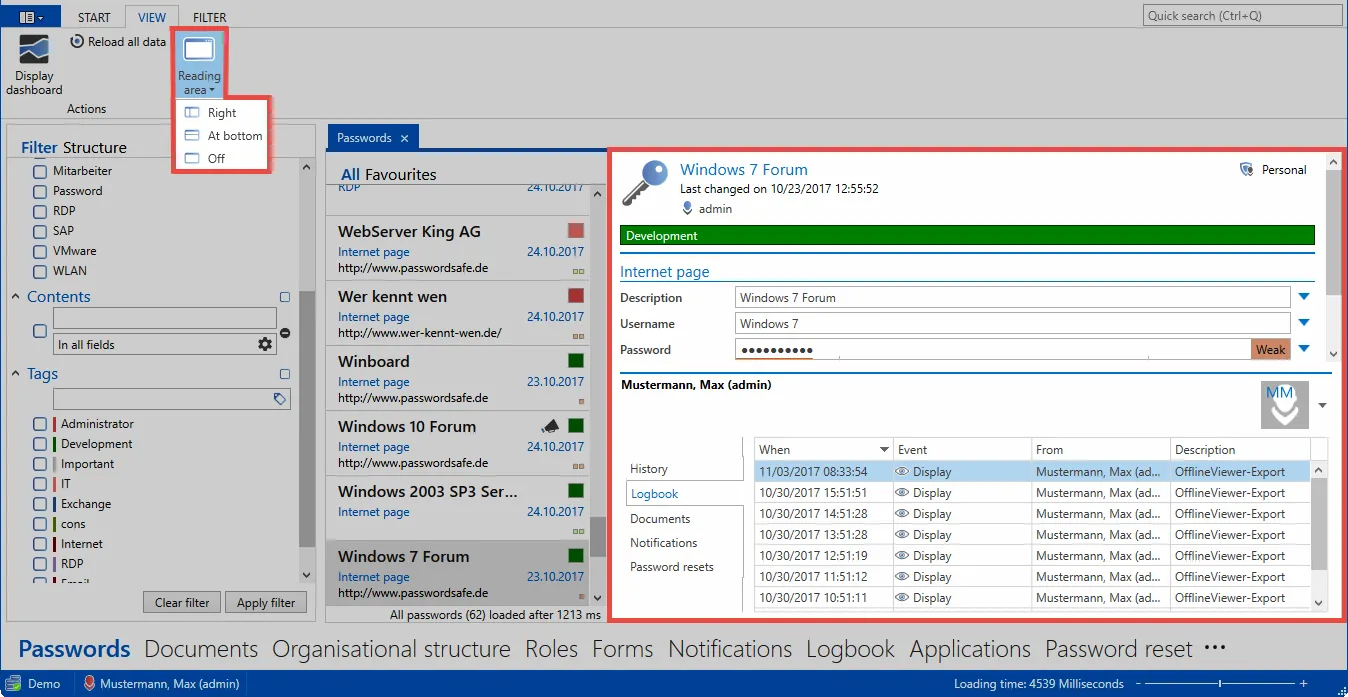Click the user icon beside Mustermann, Max in the status bar
Image resolution: width=1348 pixels, height=697 pixels.
[89, 684]
